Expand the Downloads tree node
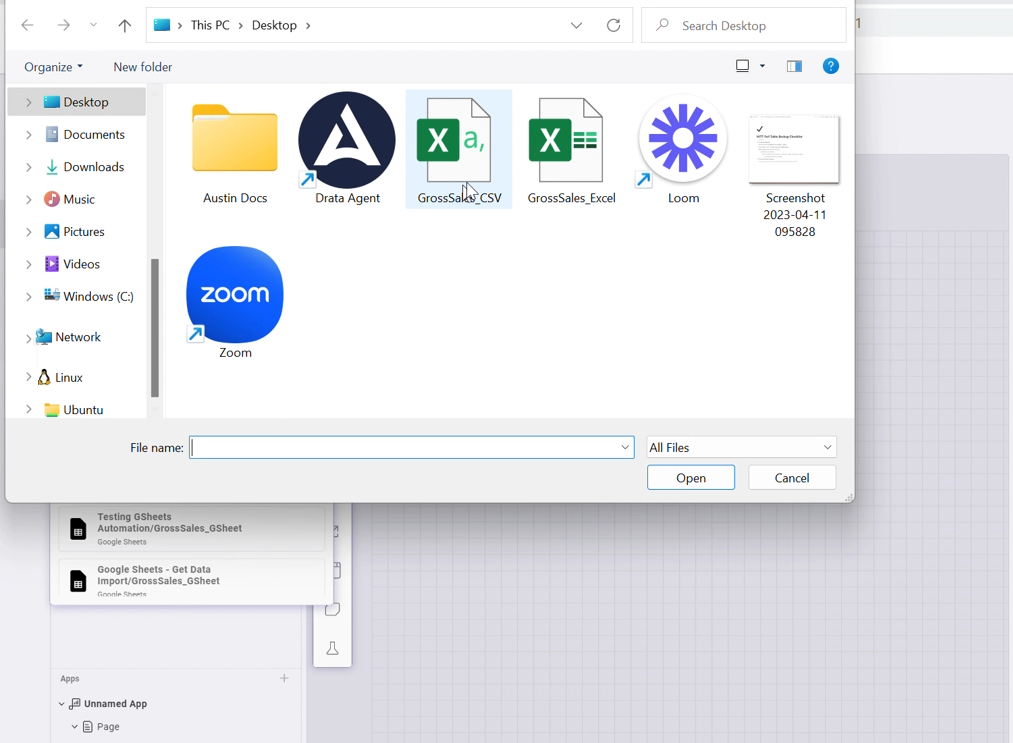The image size is (1013, 743). [x=28, y=167]
